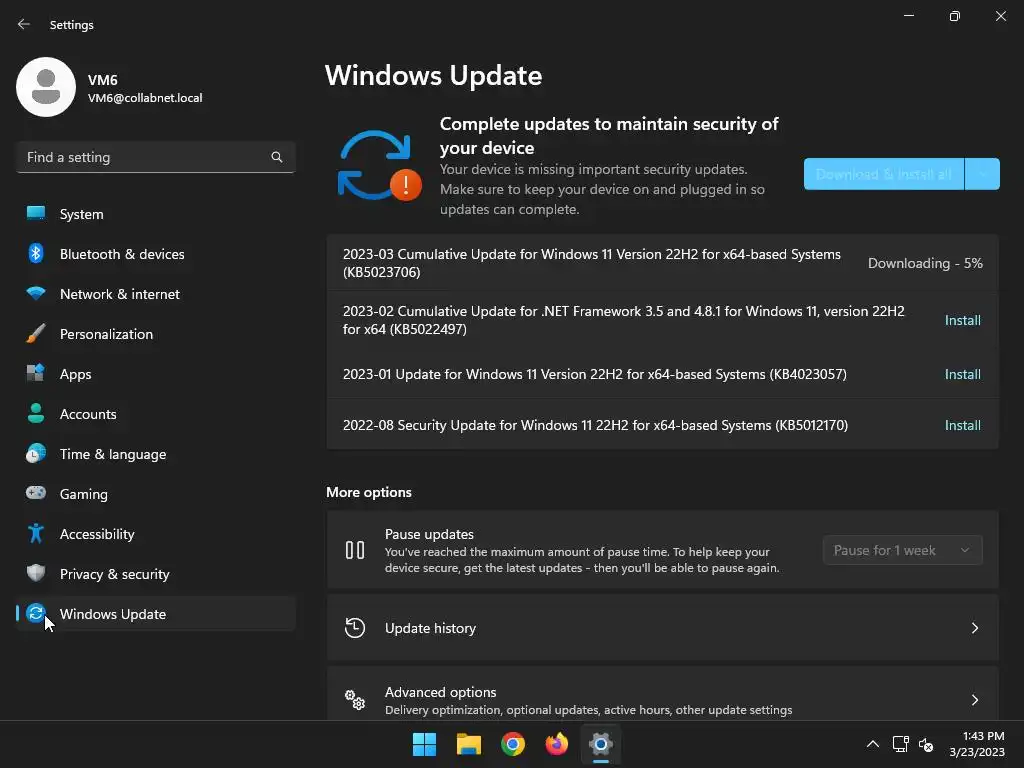1024x768 pixels.
Task: Open the Windows Start menu
Action: coord(424,744)
